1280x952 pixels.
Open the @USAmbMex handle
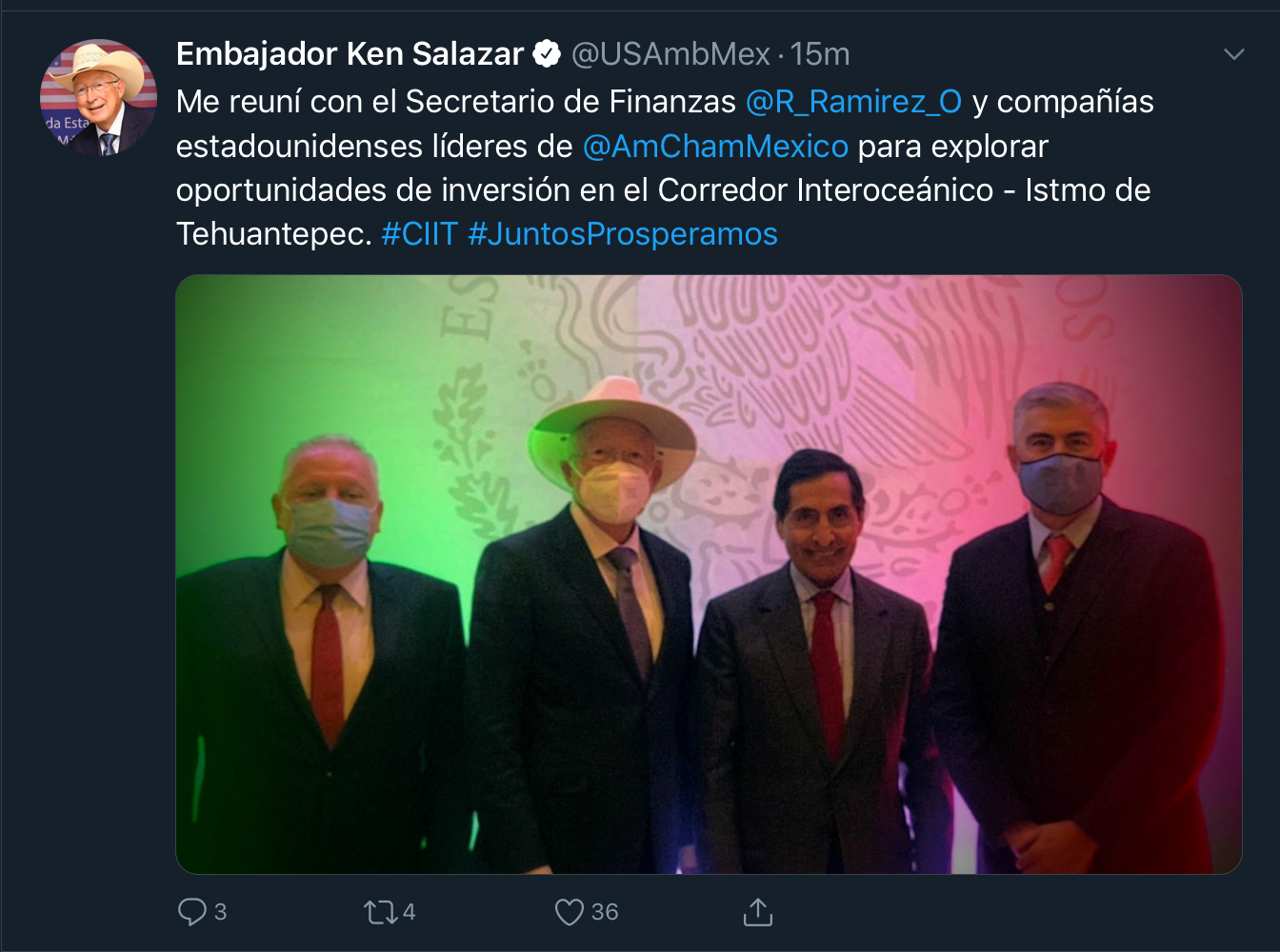pyautogui.click(x=670, y=54)
